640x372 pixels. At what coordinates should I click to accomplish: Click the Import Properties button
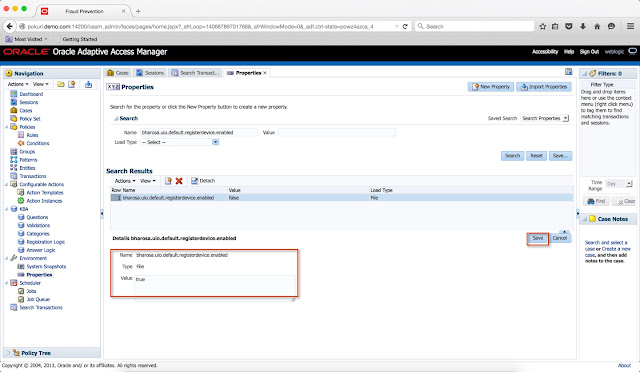[x=544, y=87]
